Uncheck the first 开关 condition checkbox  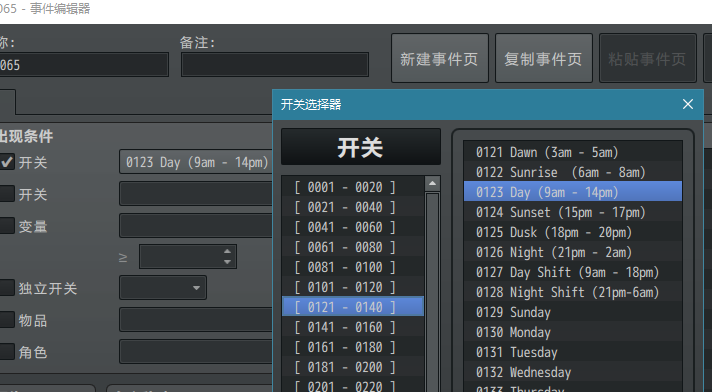6,162
